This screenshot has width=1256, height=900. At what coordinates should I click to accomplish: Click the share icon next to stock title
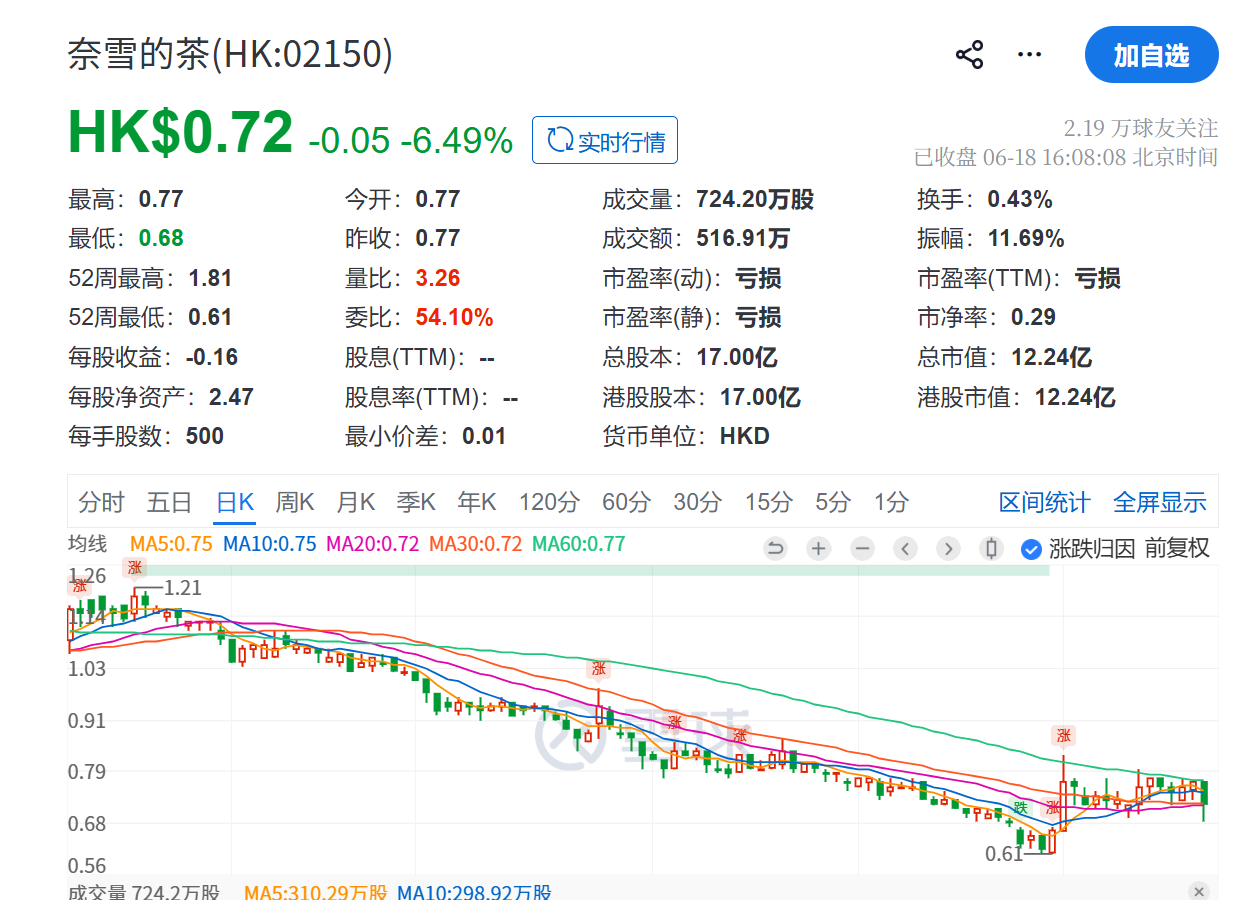pyautogui.click(x=970, y=54)
